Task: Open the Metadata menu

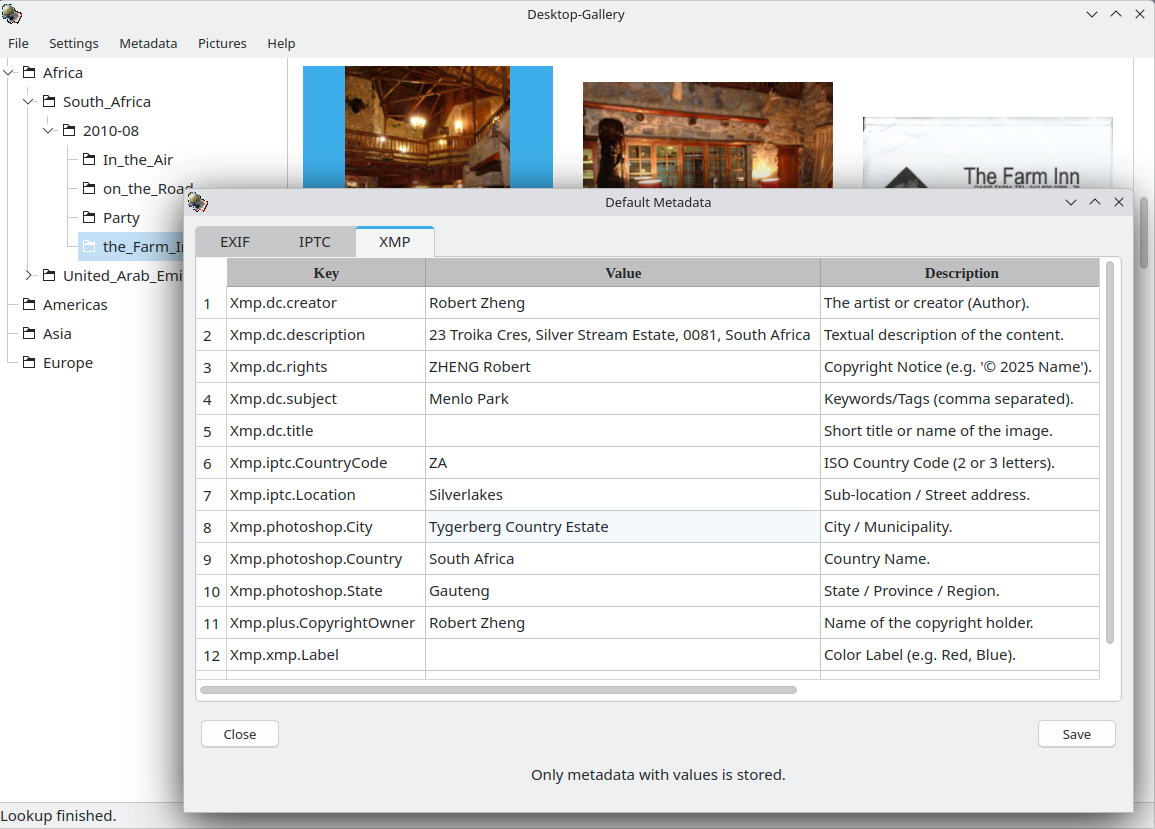Action: click(148, 43)
